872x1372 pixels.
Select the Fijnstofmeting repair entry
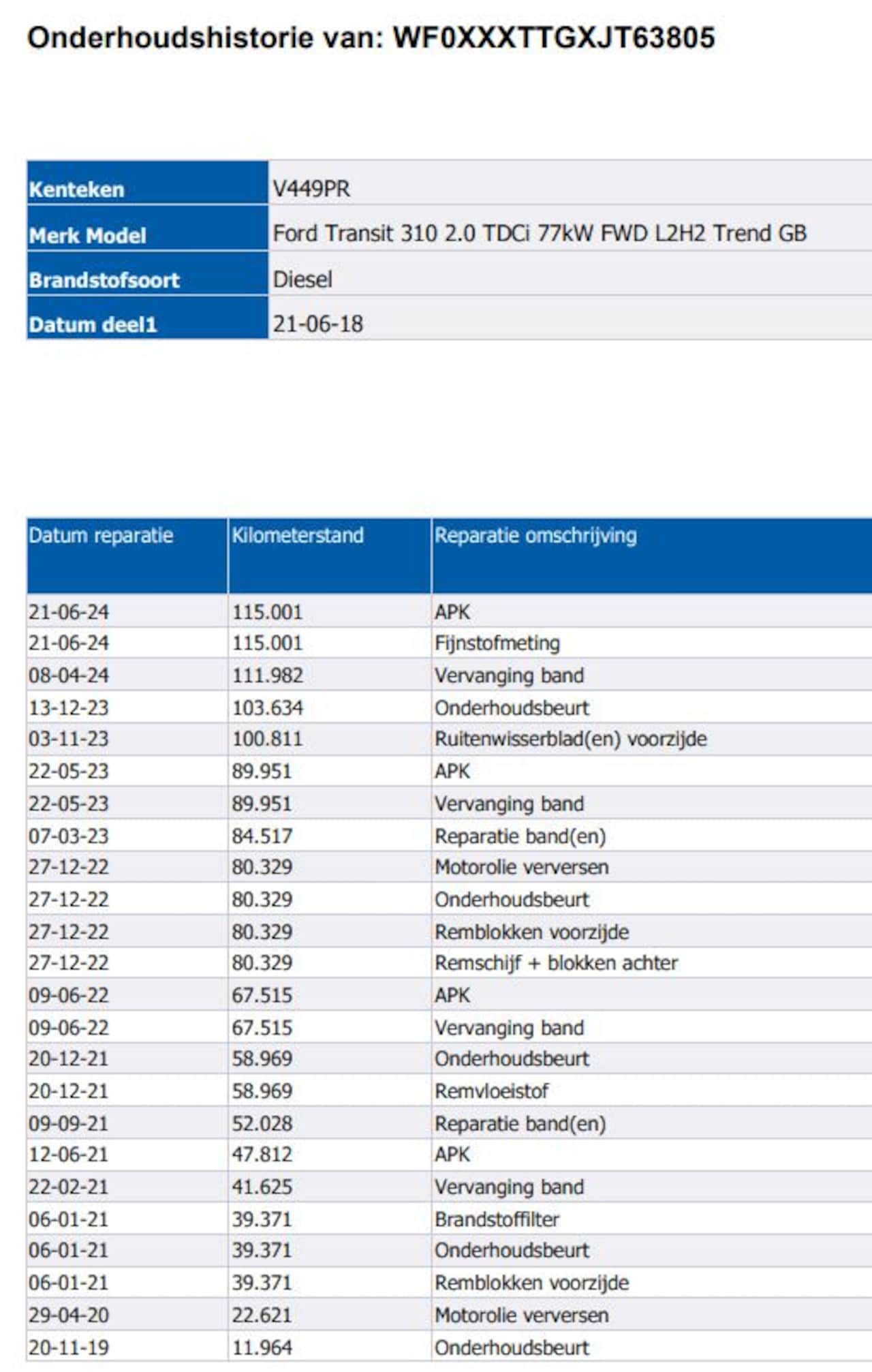pyautogui.click(x=497, y=643)
